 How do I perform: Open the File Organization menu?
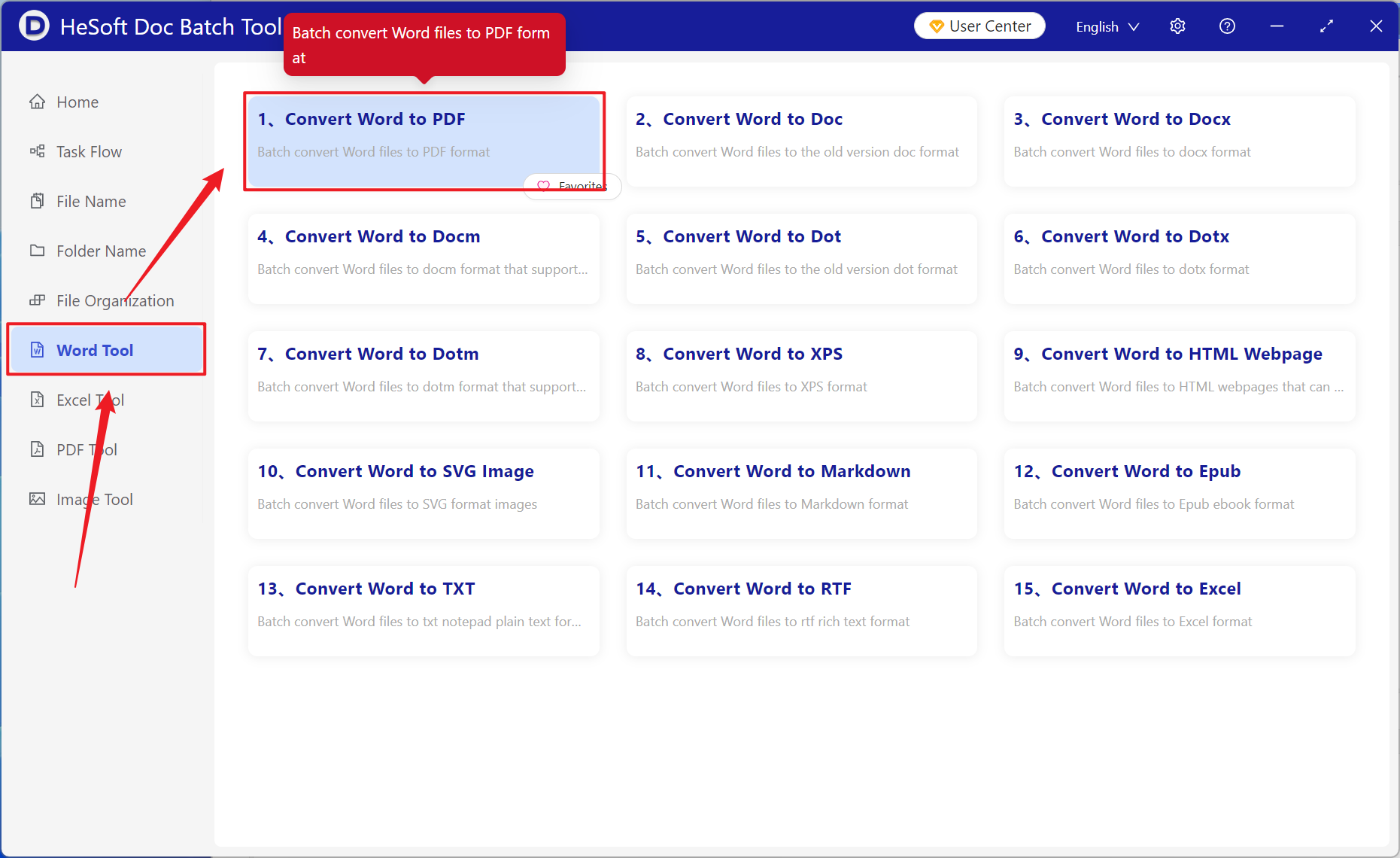pyautogui.click(x=105, y=300)
